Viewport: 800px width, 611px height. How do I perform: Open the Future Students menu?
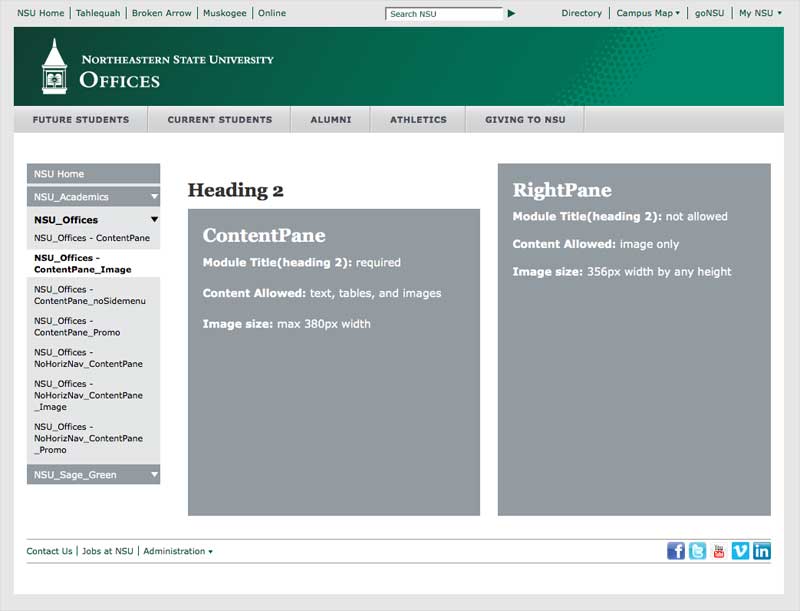pyautogui.click(x=81, y=119)
